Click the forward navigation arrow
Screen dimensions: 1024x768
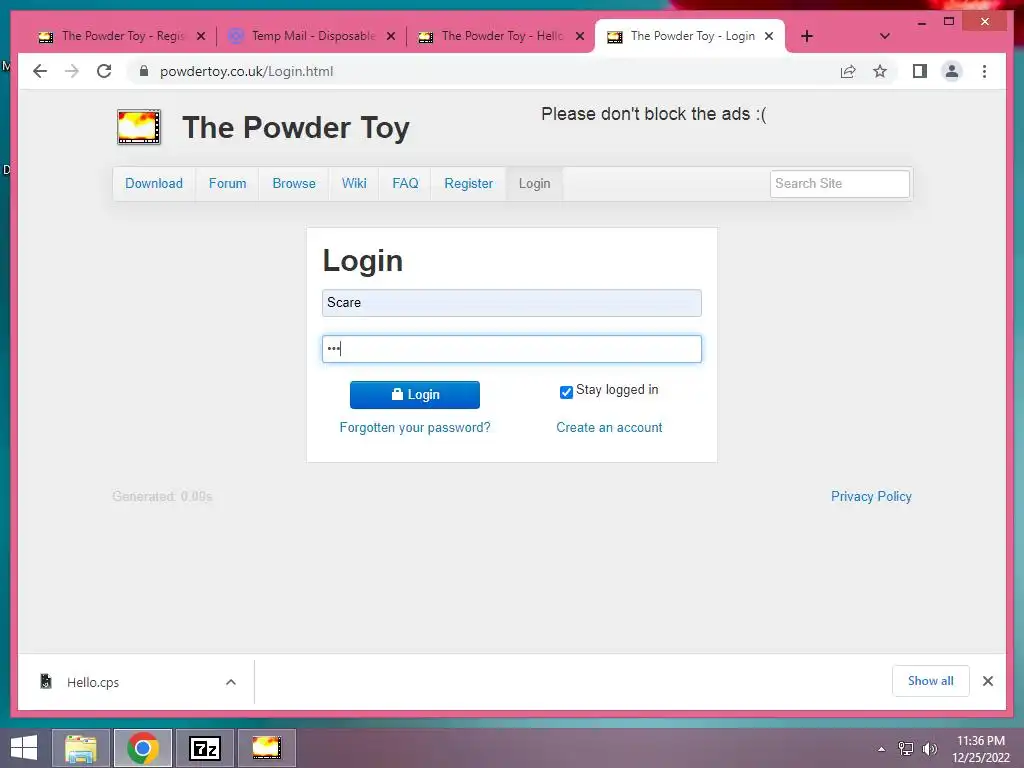click(x=72, y=71)
